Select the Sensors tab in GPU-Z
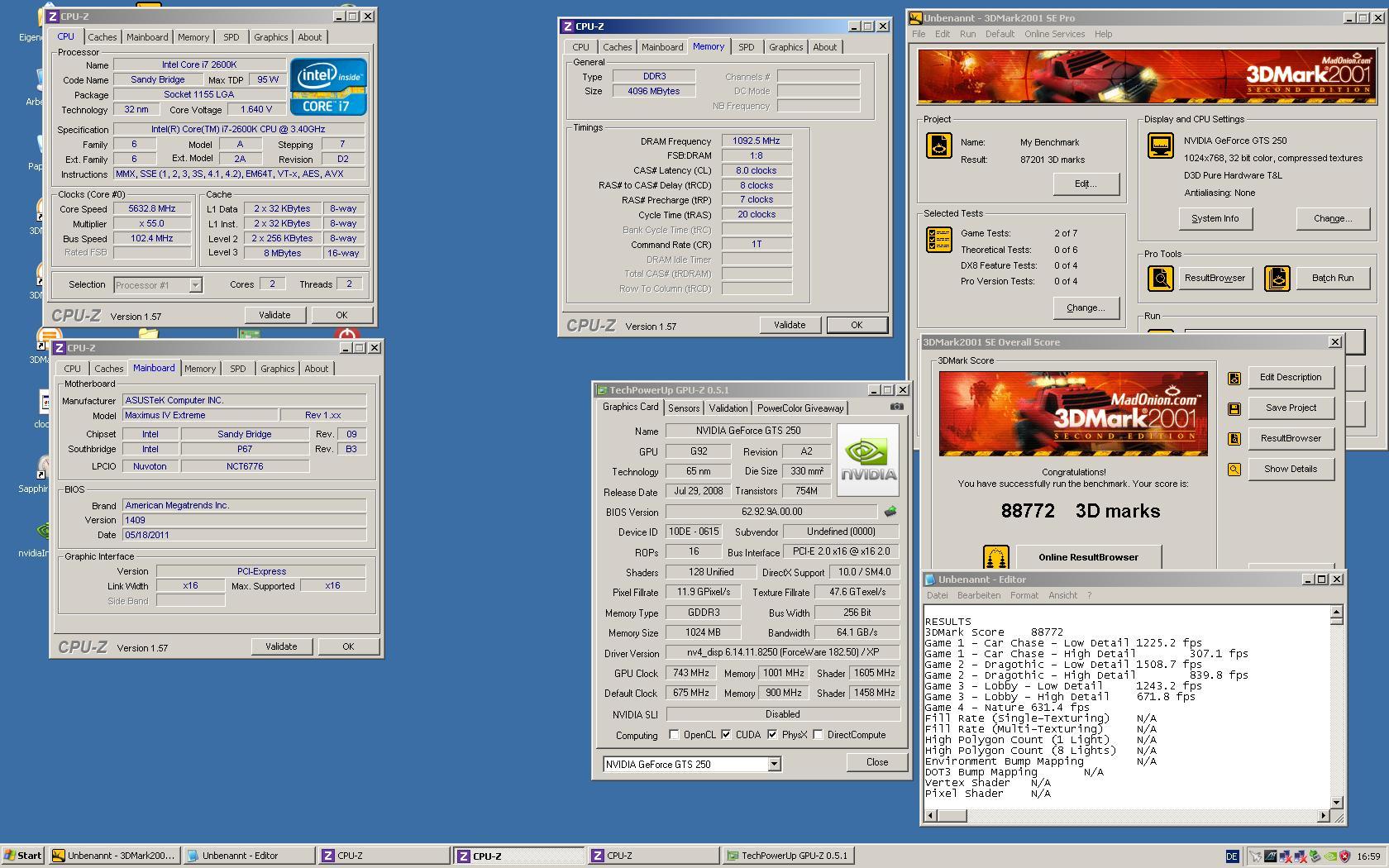 [684, 408]
